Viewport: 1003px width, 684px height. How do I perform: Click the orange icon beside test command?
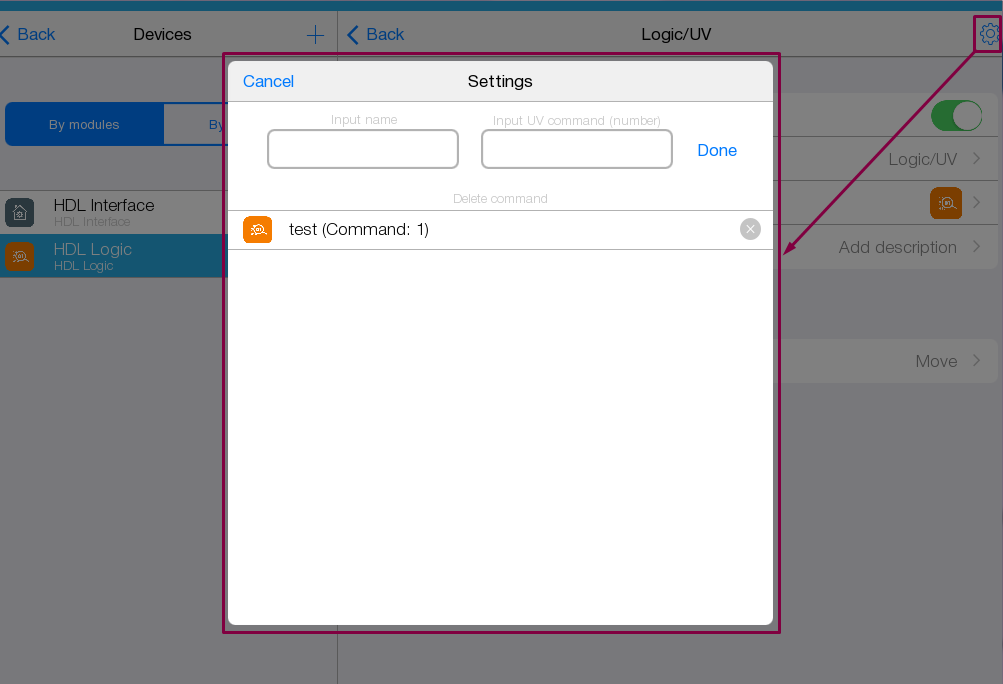[x=257, y=230]
